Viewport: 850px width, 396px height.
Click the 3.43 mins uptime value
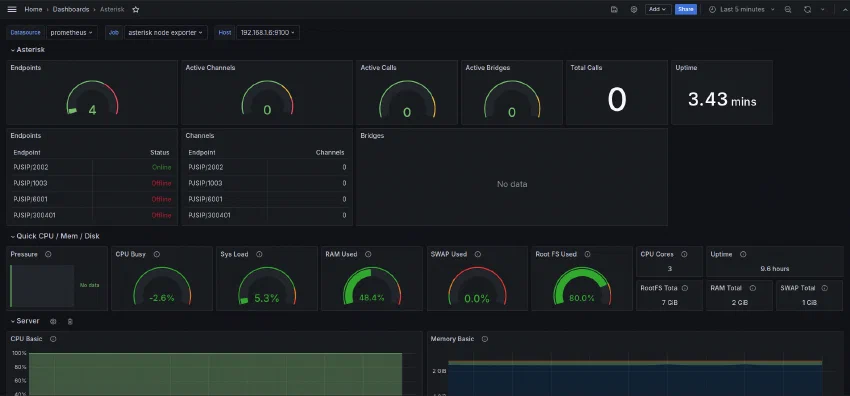(722, 99)
